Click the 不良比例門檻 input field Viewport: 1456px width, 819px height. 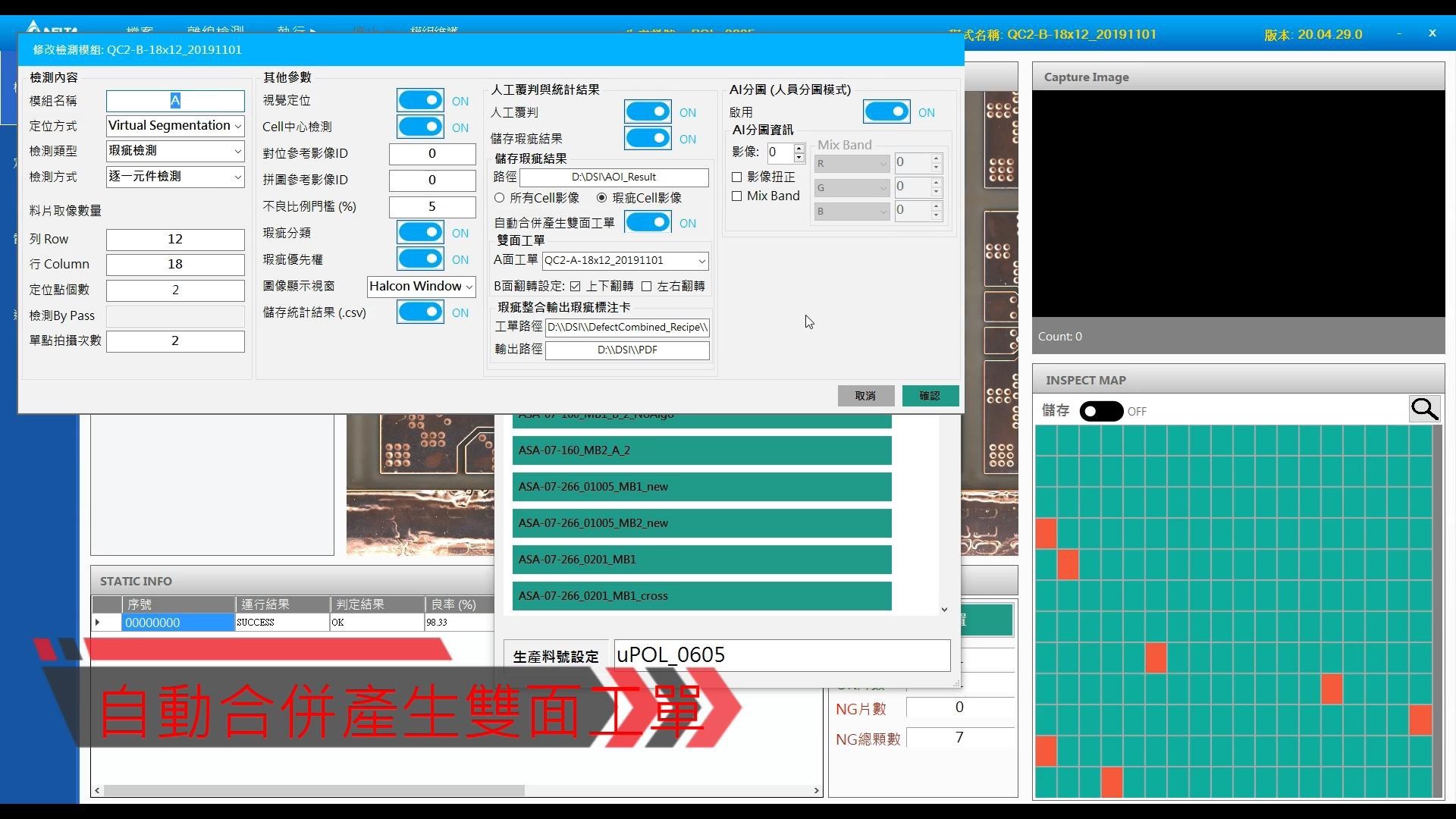(x=431, y=206)
